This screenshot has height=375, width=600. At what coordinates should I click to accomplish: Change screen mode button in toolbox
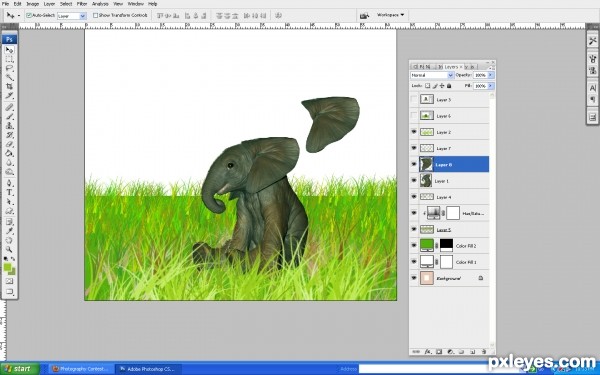[9, 292]
